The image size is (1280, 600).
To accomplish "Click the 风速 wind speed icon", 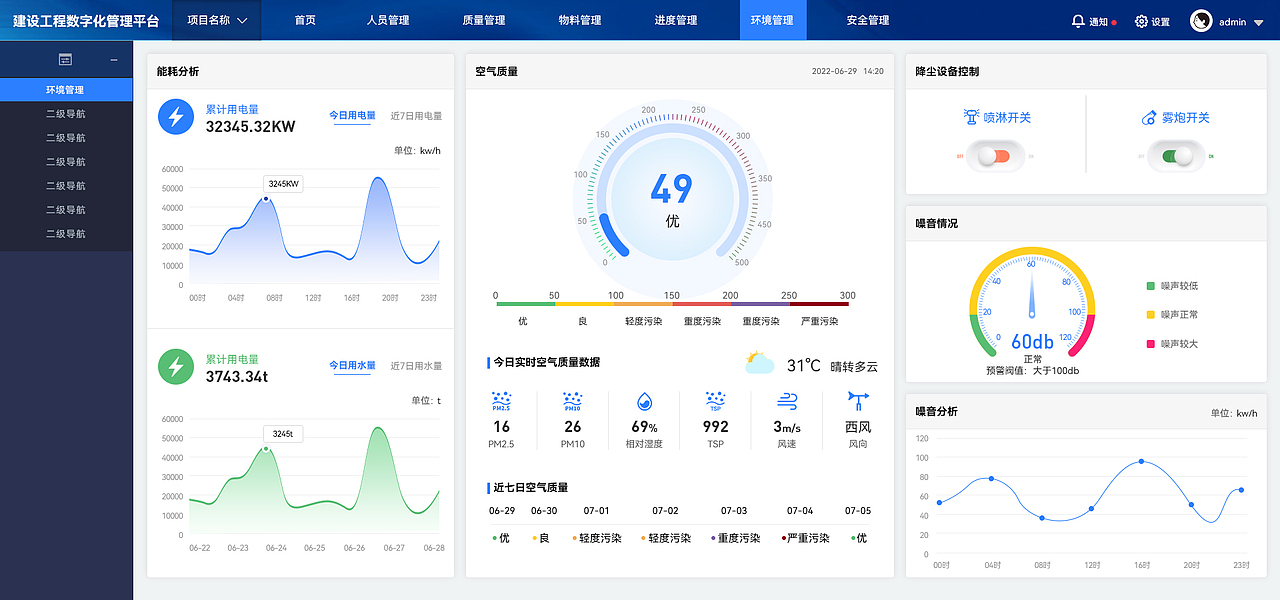I will click(x=787, y=401).
